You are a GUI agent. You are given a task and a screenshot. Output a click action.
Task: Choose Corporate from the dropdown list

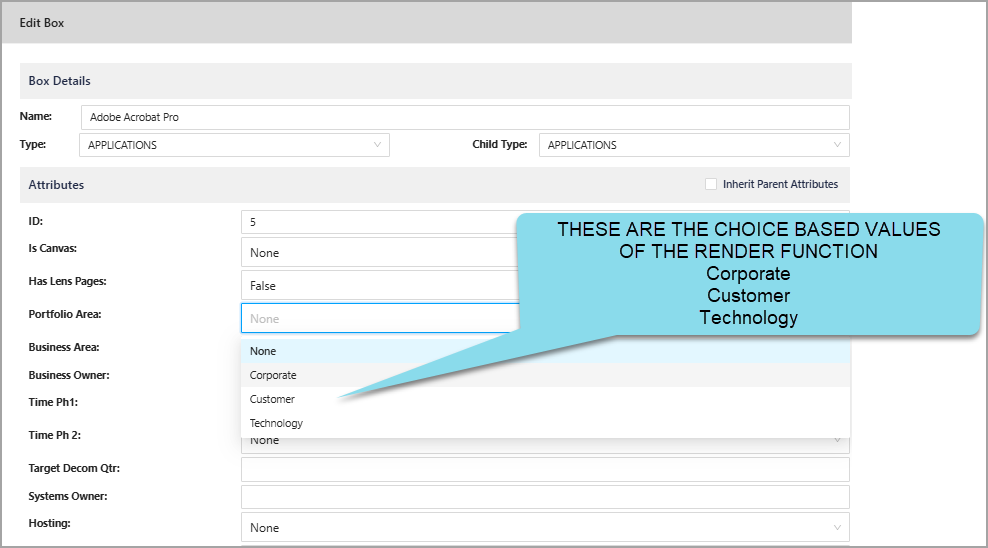(x=545, y=375)
